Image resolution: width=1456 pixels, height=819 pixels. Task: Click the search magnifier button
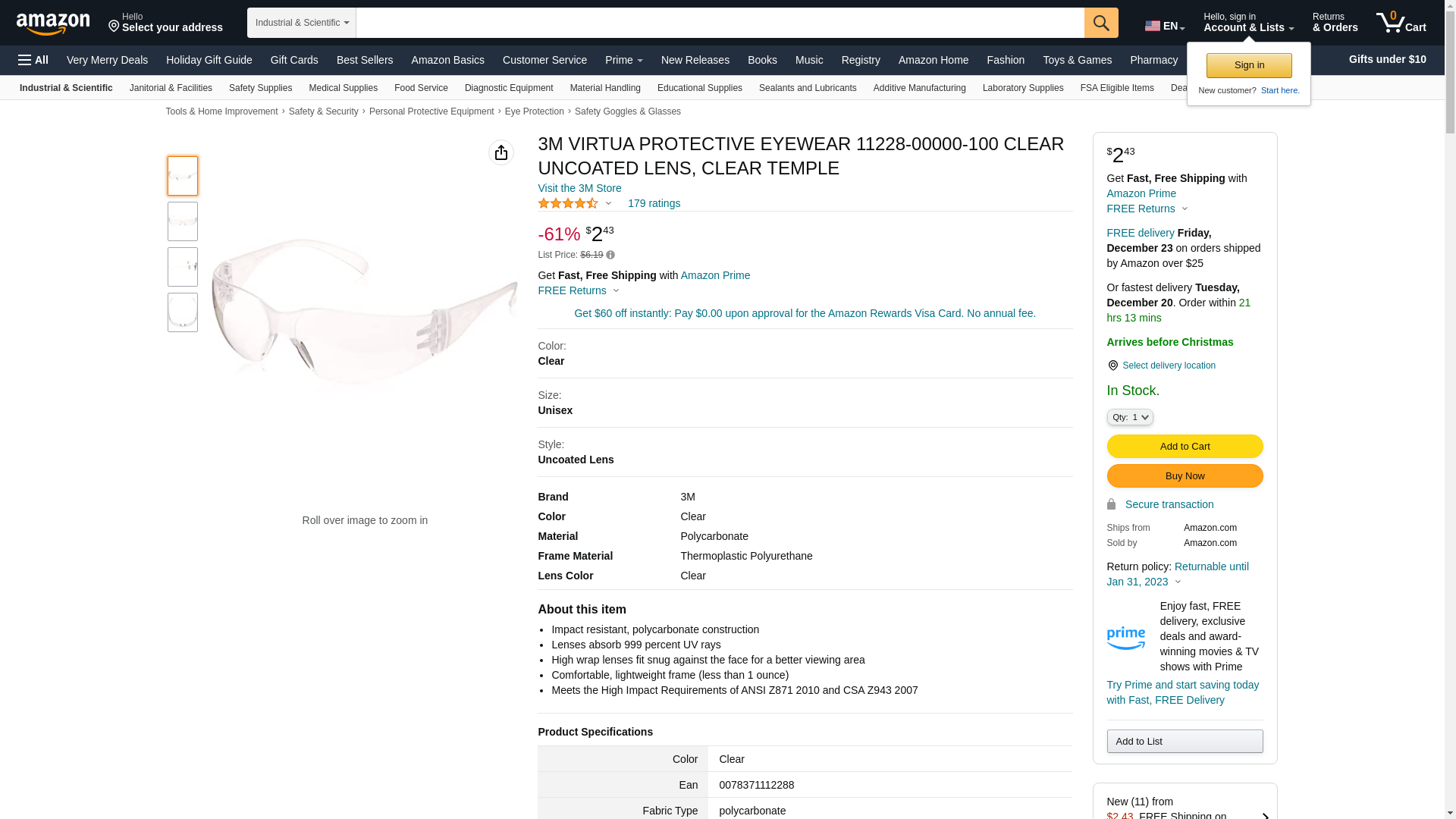click(1100, 23)
